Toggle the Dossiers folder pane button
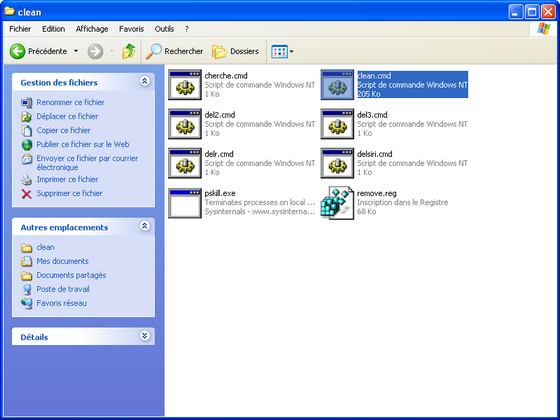 (x=235, y=51)
